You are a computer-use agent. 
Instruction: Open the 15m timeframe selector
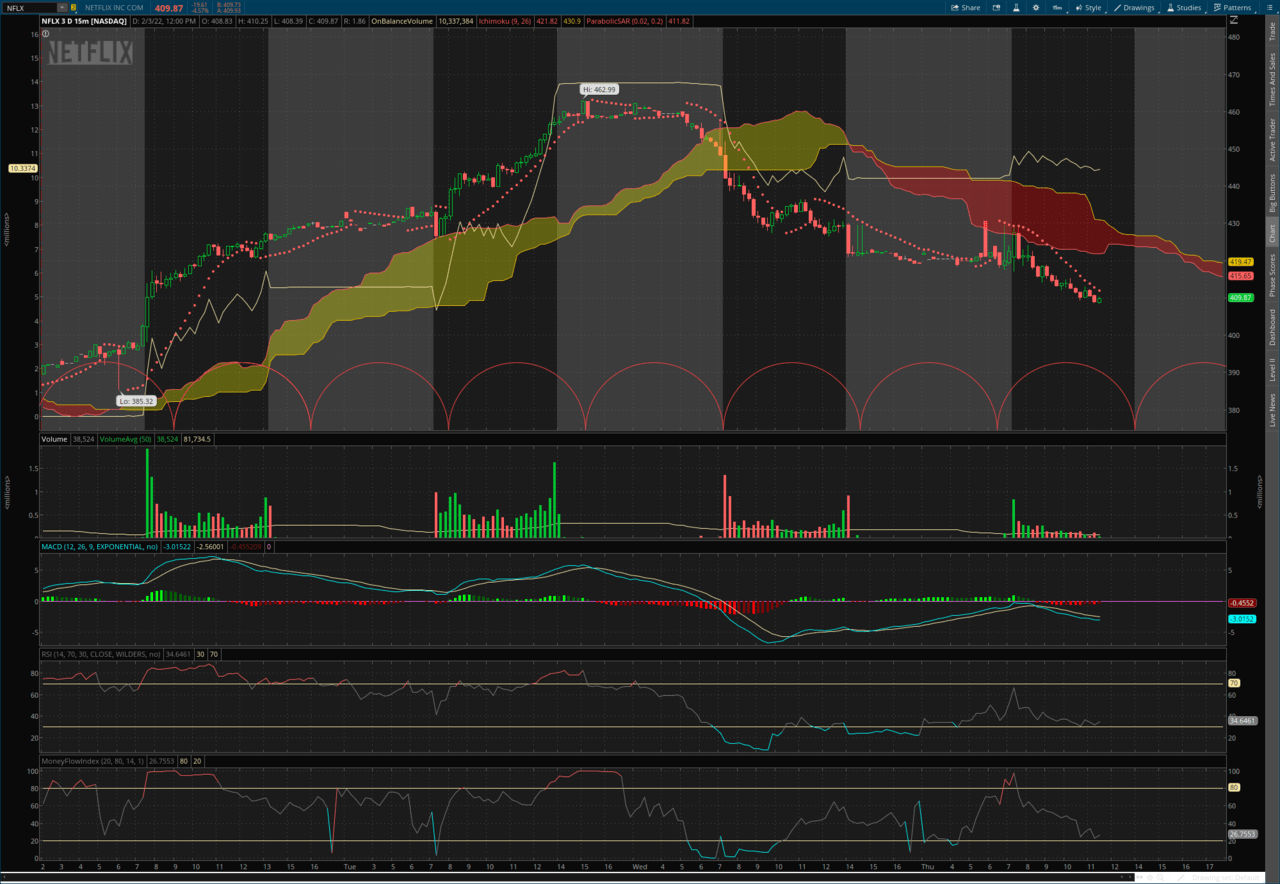[x=1057, y=8]
